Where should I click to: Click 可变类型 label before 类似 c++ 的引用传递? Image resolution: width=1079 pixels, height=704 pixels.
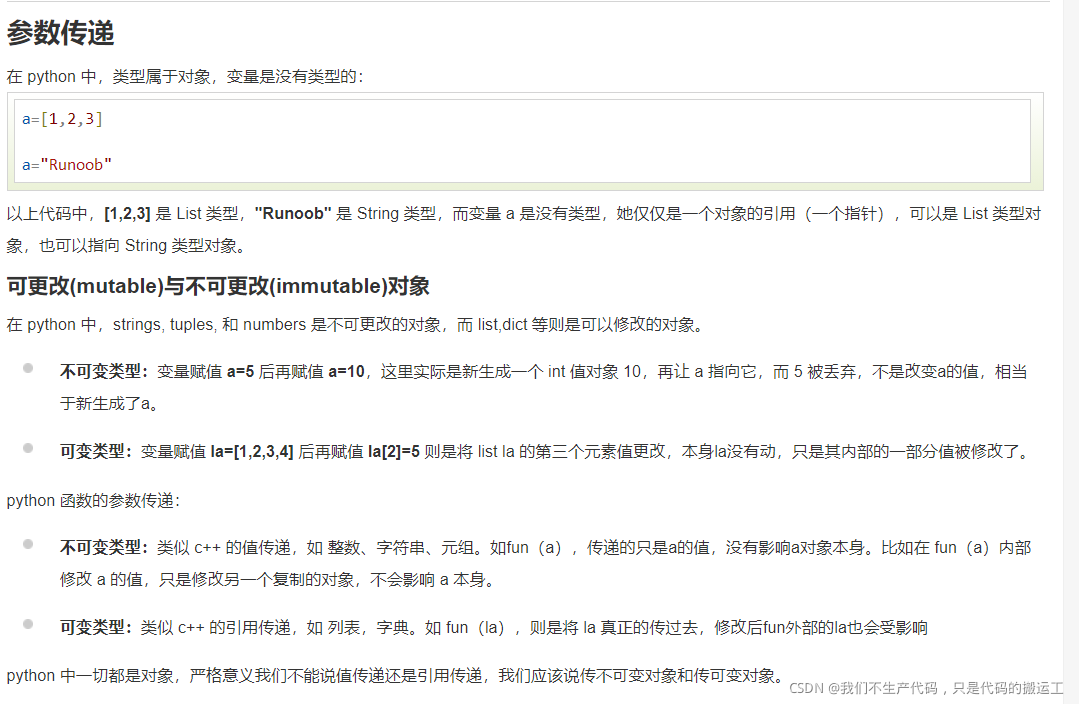(x=96, y=628)
